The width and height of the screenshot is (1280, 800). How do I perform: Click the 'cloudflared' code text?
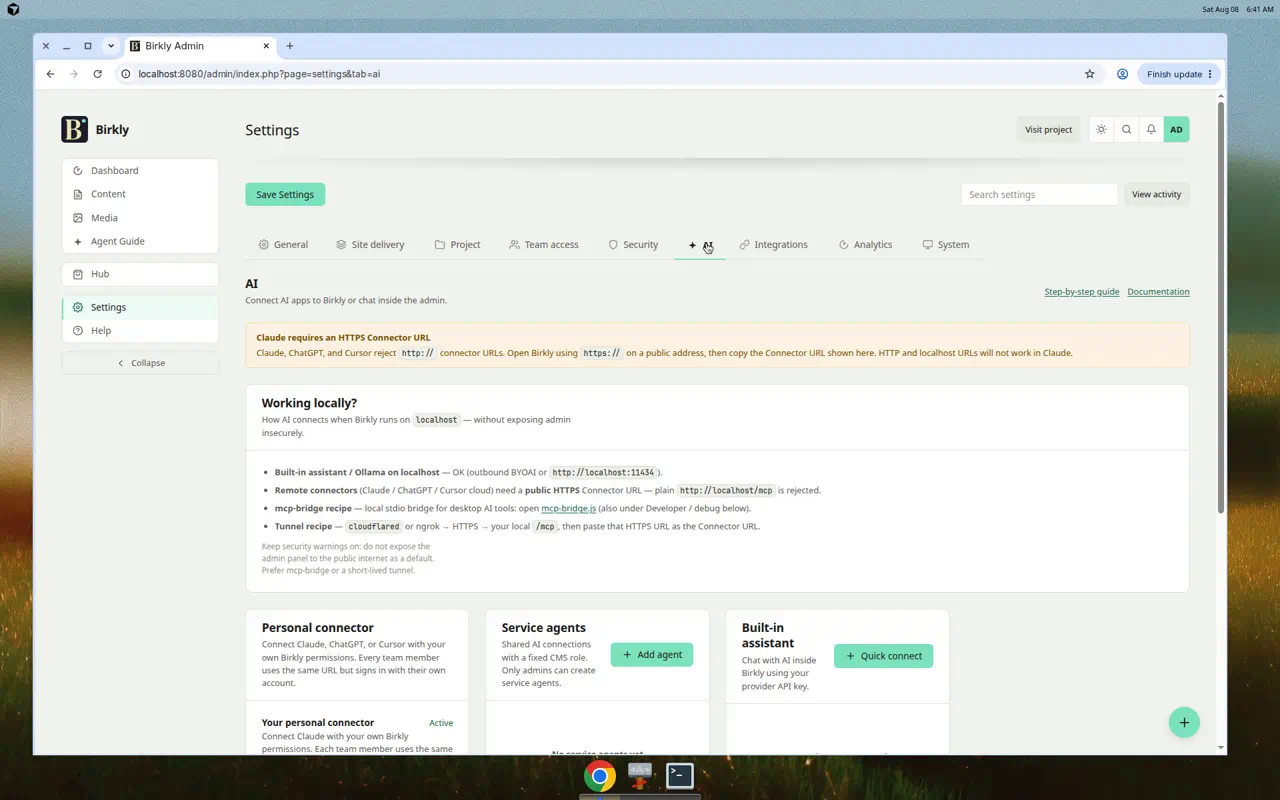(374, 527)
